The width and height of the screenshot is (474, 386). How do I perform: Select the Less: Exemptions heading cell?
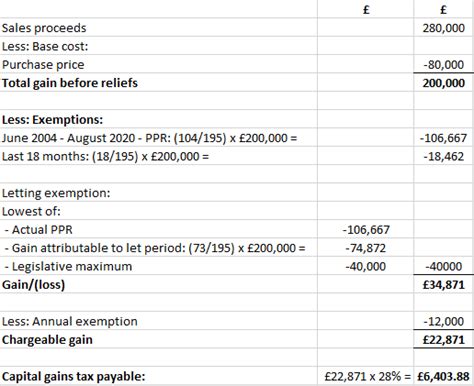(x=159, y=119)
